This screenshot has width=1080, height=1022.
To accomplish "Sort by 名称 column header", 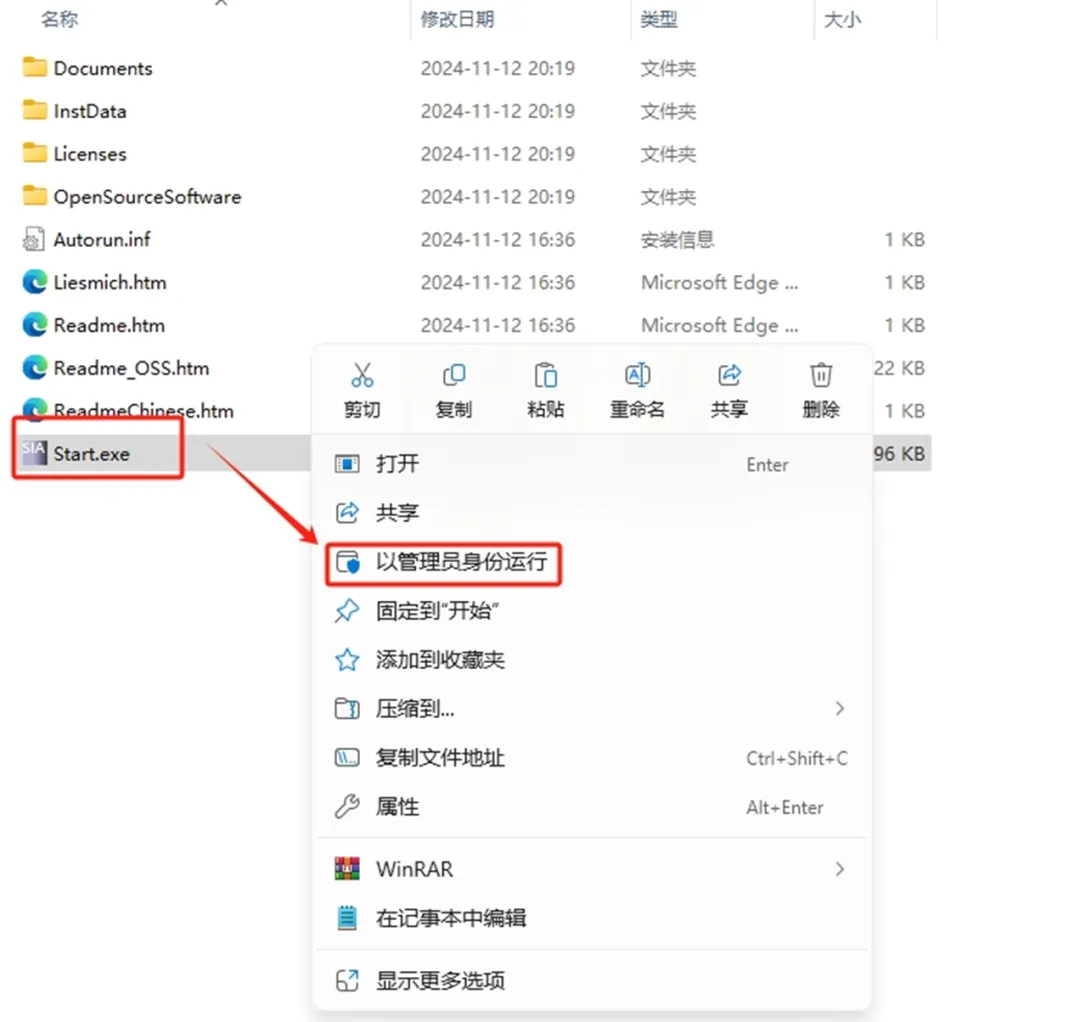I will [x=59, y=19].
